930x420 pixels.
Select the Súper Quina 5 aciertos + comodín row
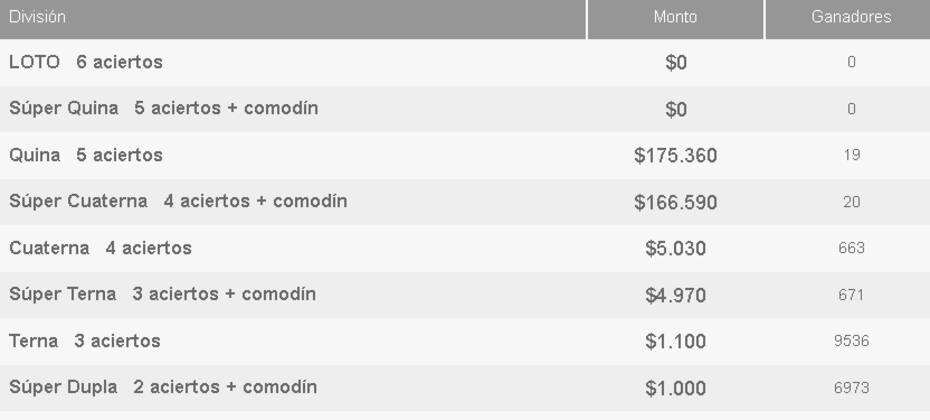[465, 109]
